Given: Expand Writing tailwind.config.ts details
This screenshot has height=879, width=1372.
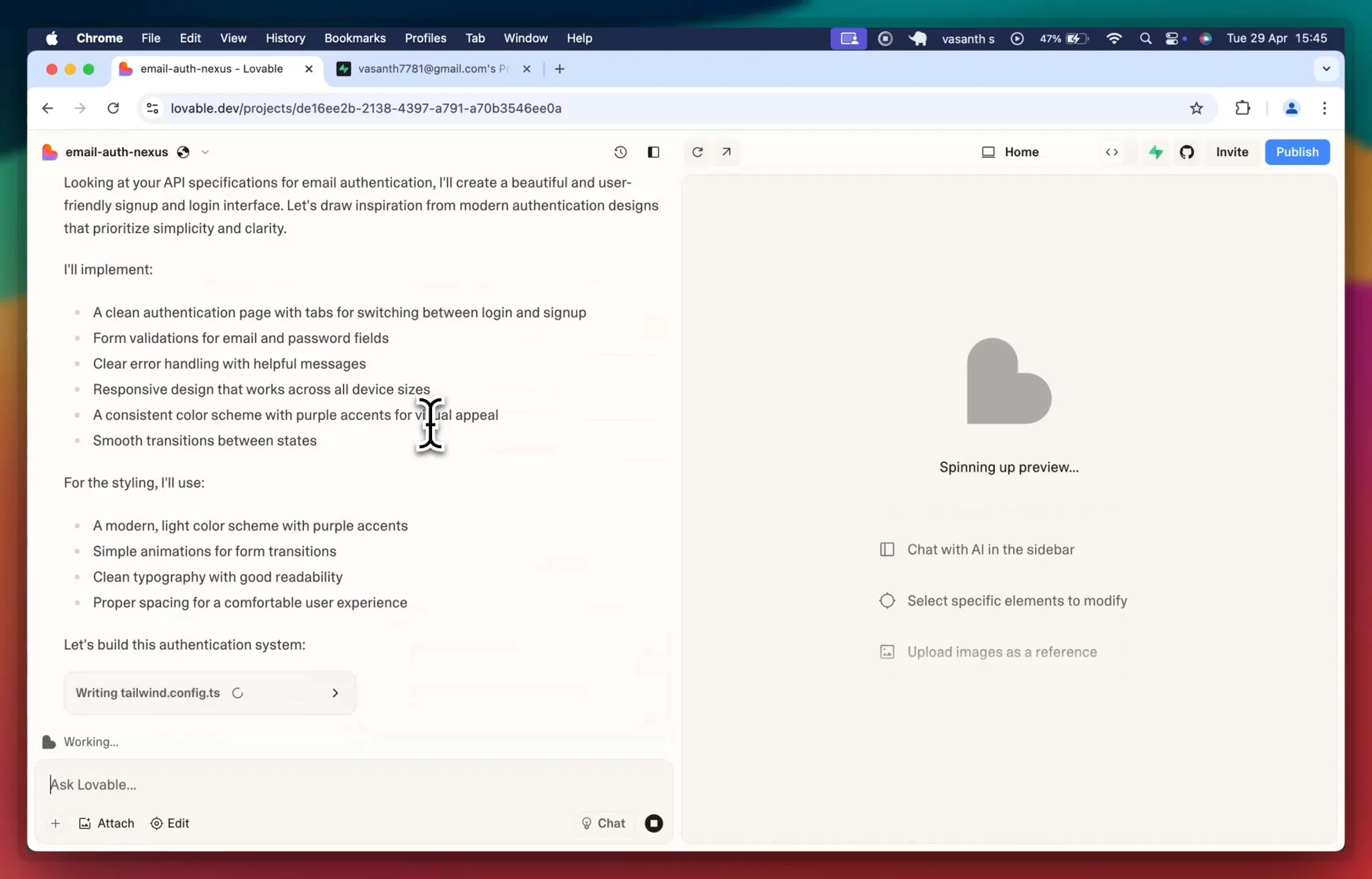Looking at the screenshot, I should pyautogui.click(x=335, y=693).
